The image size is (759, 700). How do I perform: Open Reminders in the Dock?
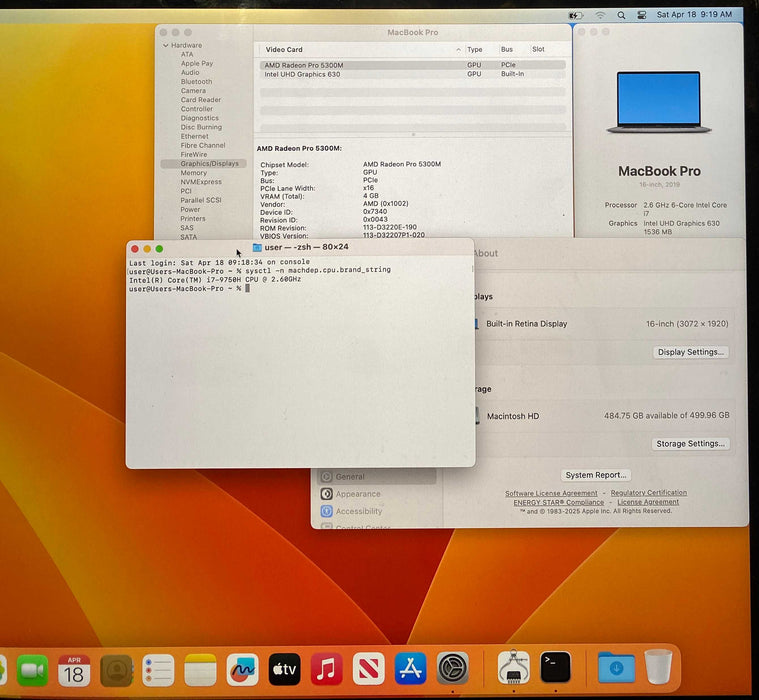point(158,670)
